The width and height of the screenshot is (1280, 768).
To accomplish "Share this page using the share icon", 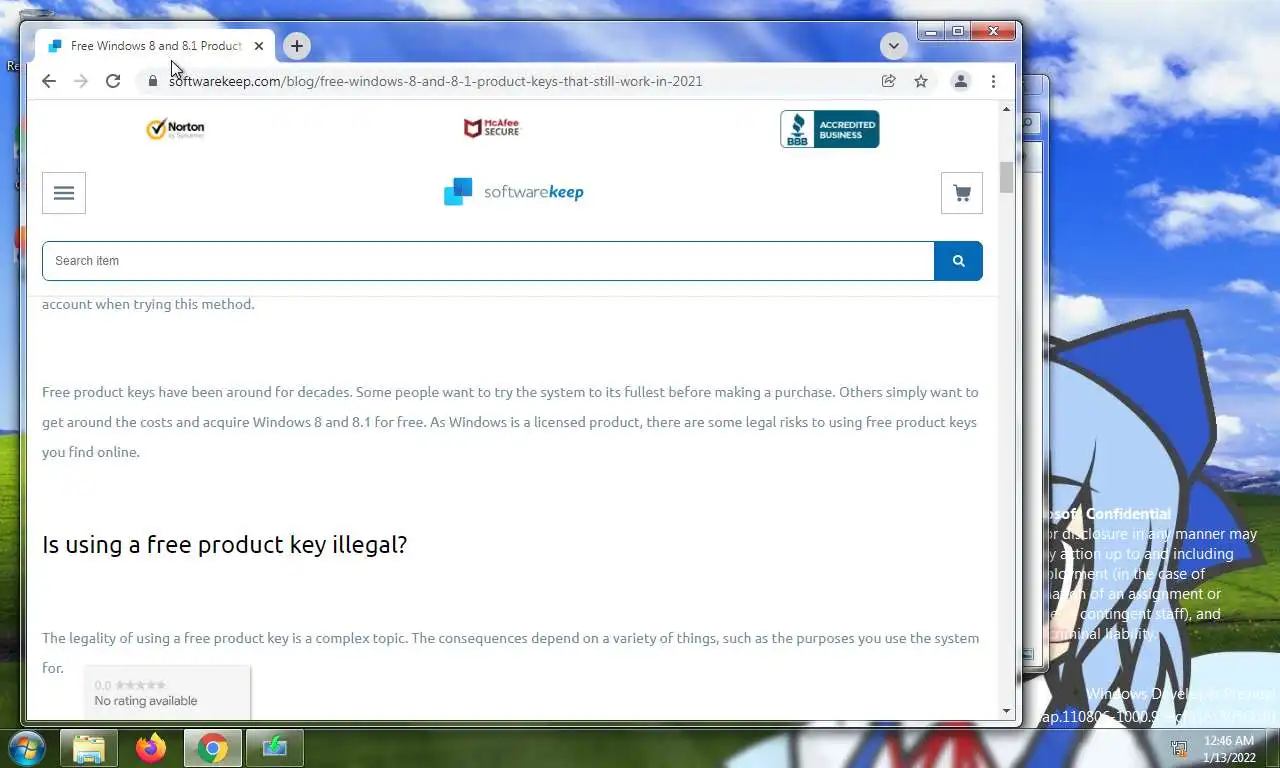I will pyautogui.click(x=888, y=81).
